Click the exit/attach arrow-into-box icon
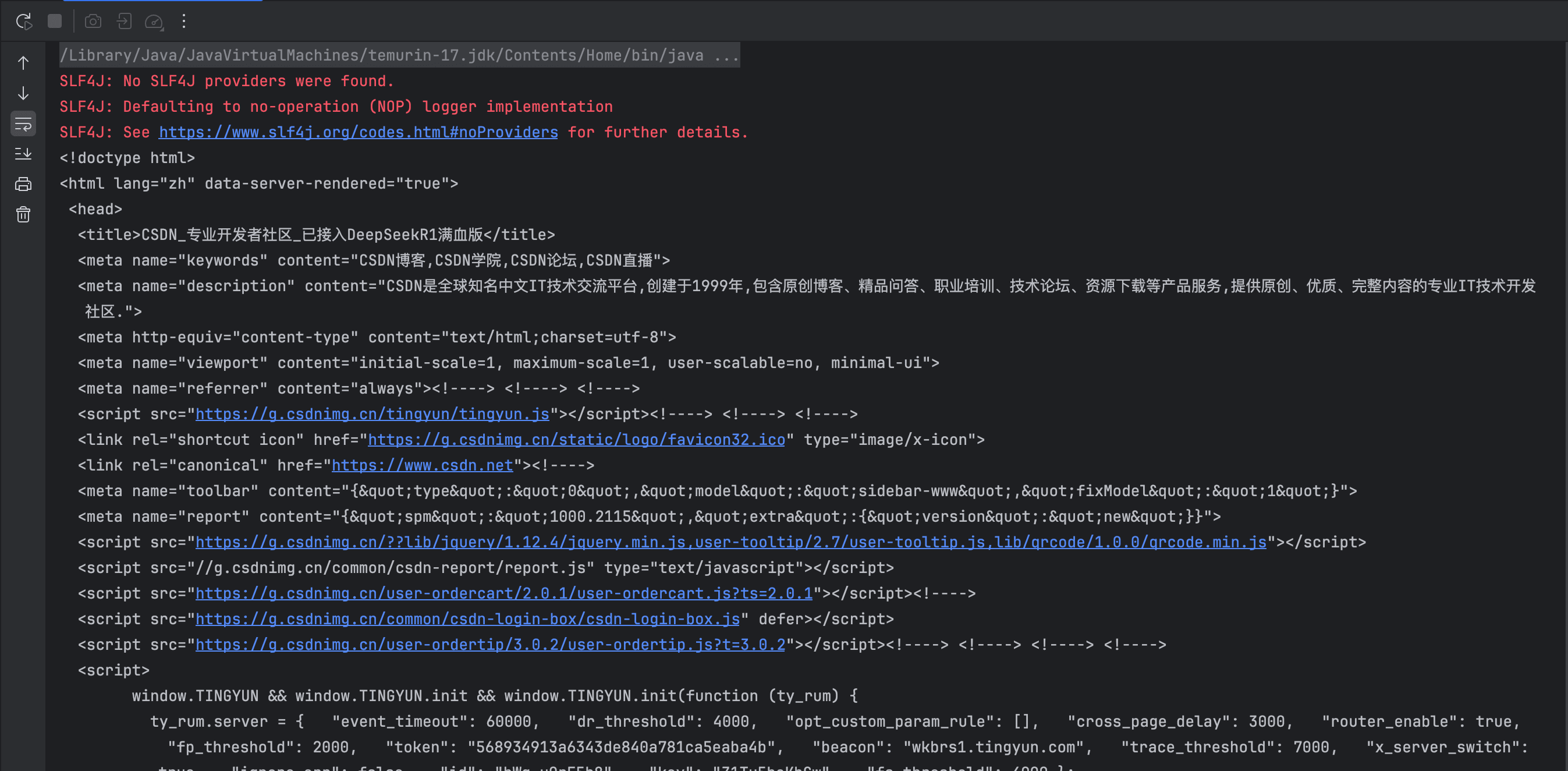Screen dimensions: 1568x771 point(124,22)
